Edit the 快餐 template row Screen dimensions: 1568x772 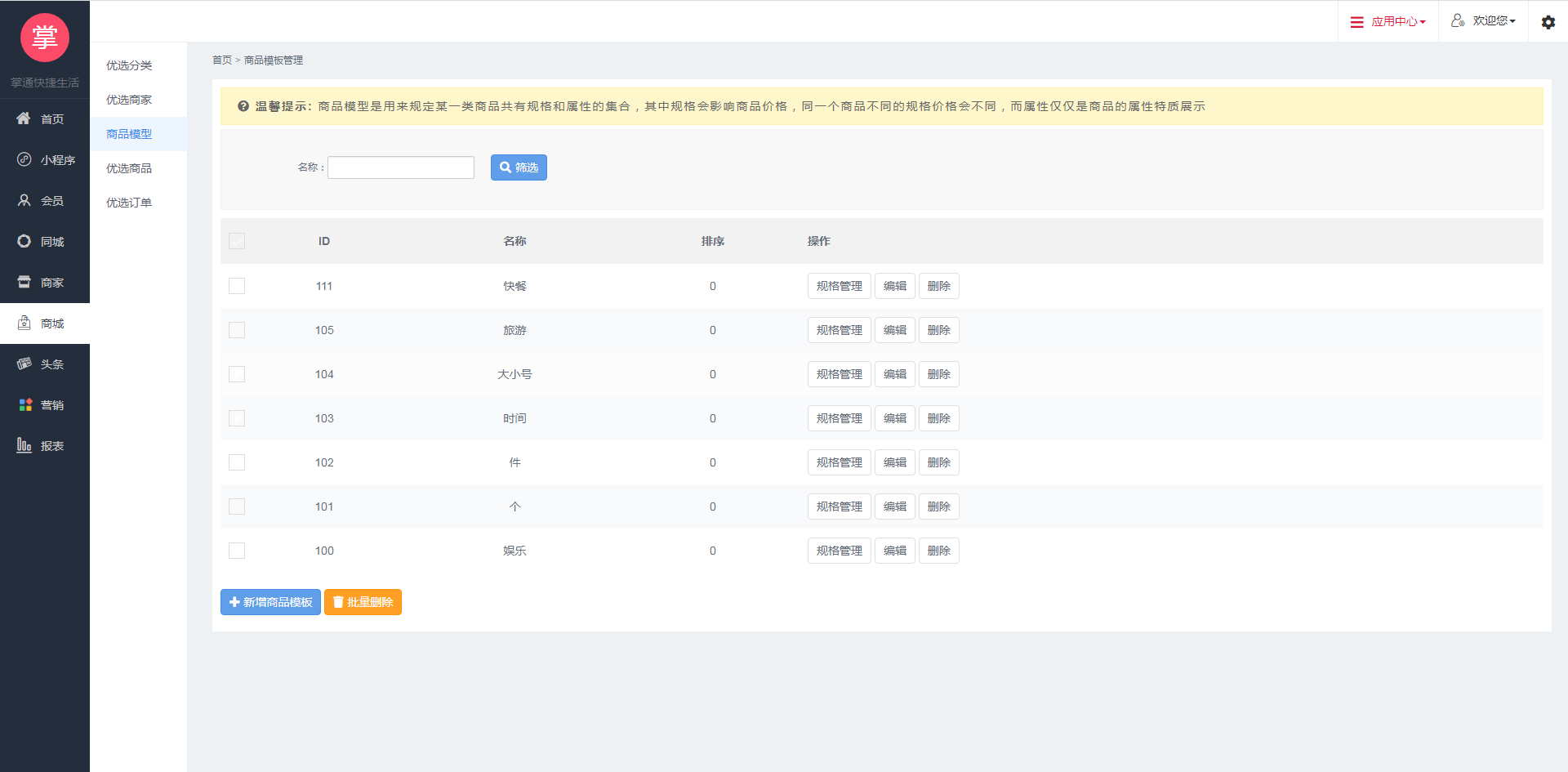click(x=894, y=286)
